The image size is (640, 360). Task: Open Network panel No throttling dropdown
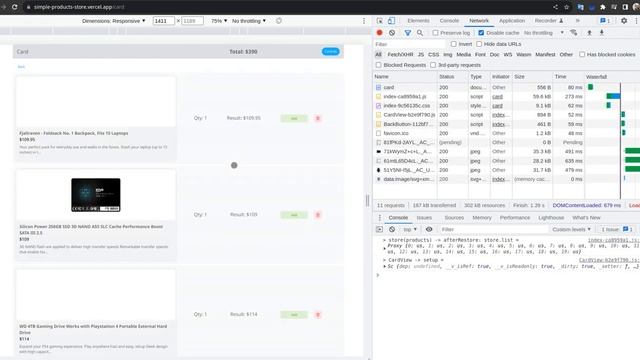click(x=544, y=33)
